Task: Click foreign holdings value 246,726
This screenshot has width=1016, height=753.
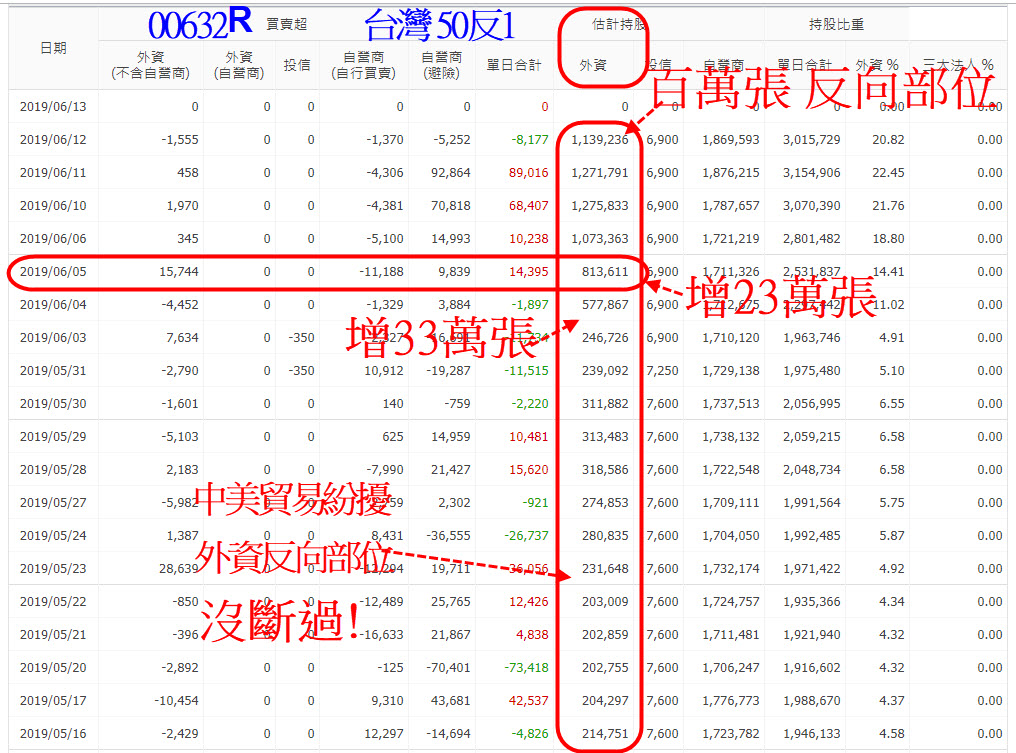Action: coord(605,338)
